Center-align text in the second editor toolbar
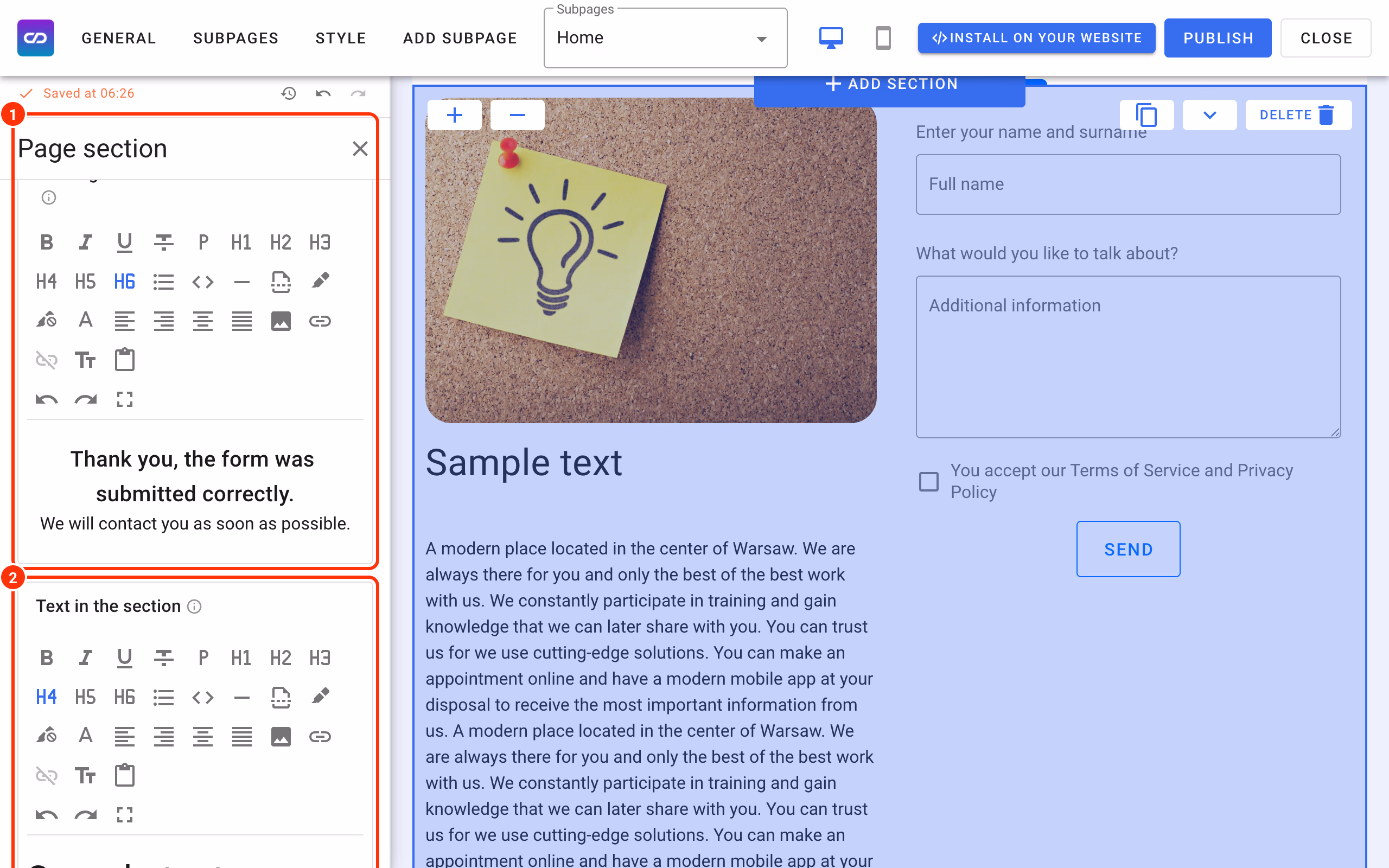The image size is (1389, 868). click(202, 737)
